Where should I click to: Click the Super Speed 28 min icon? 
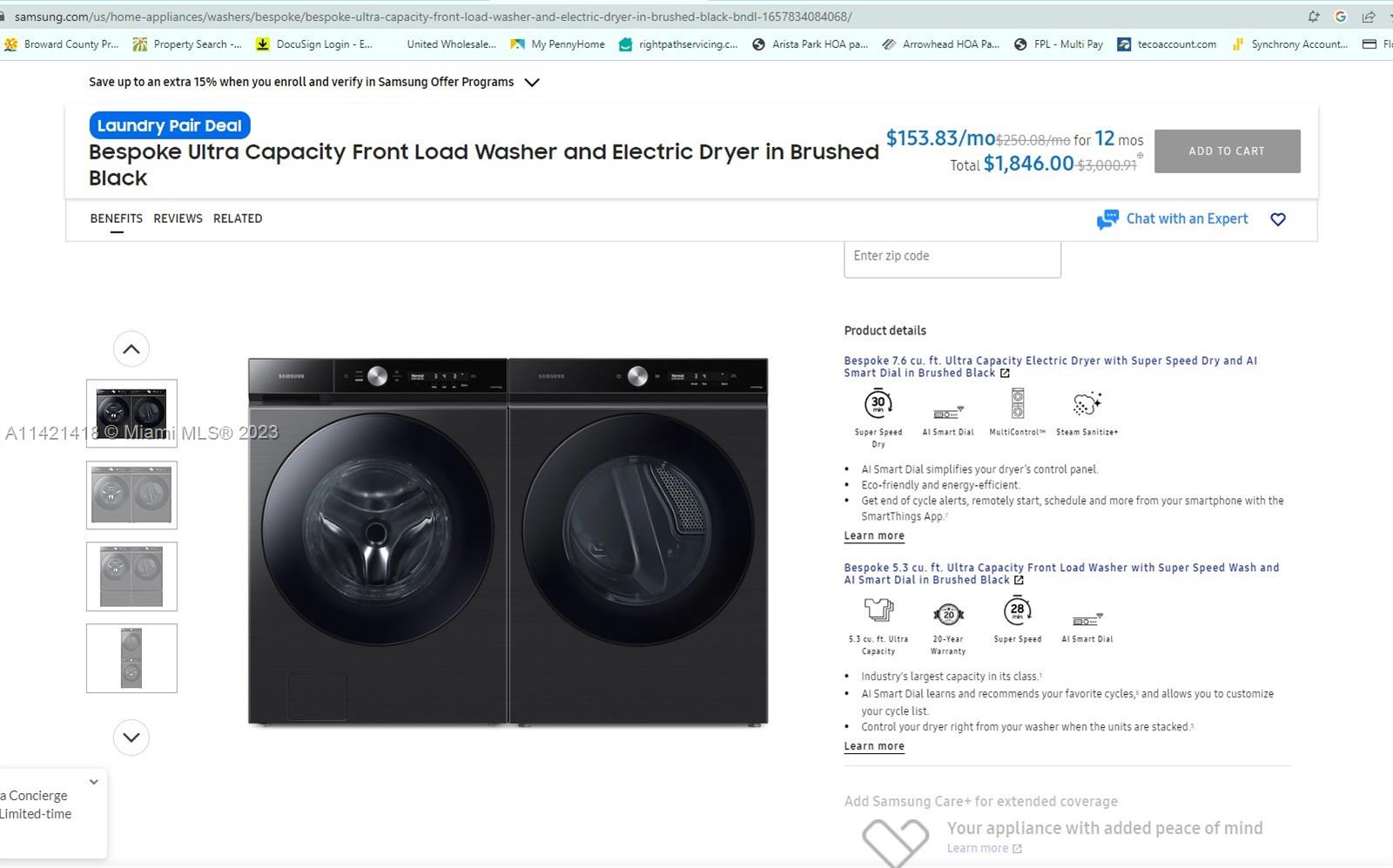[1017, 611]
